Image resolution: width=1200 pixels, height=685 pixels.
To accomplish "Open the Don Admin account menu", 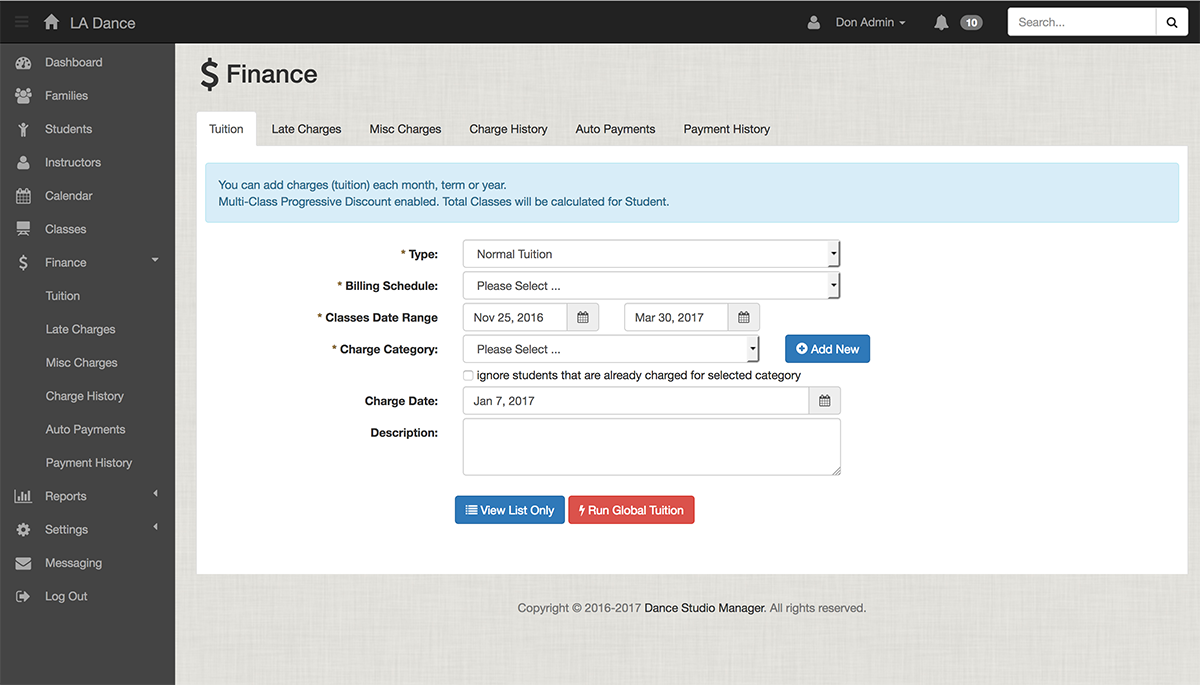I will click(868, 21).
